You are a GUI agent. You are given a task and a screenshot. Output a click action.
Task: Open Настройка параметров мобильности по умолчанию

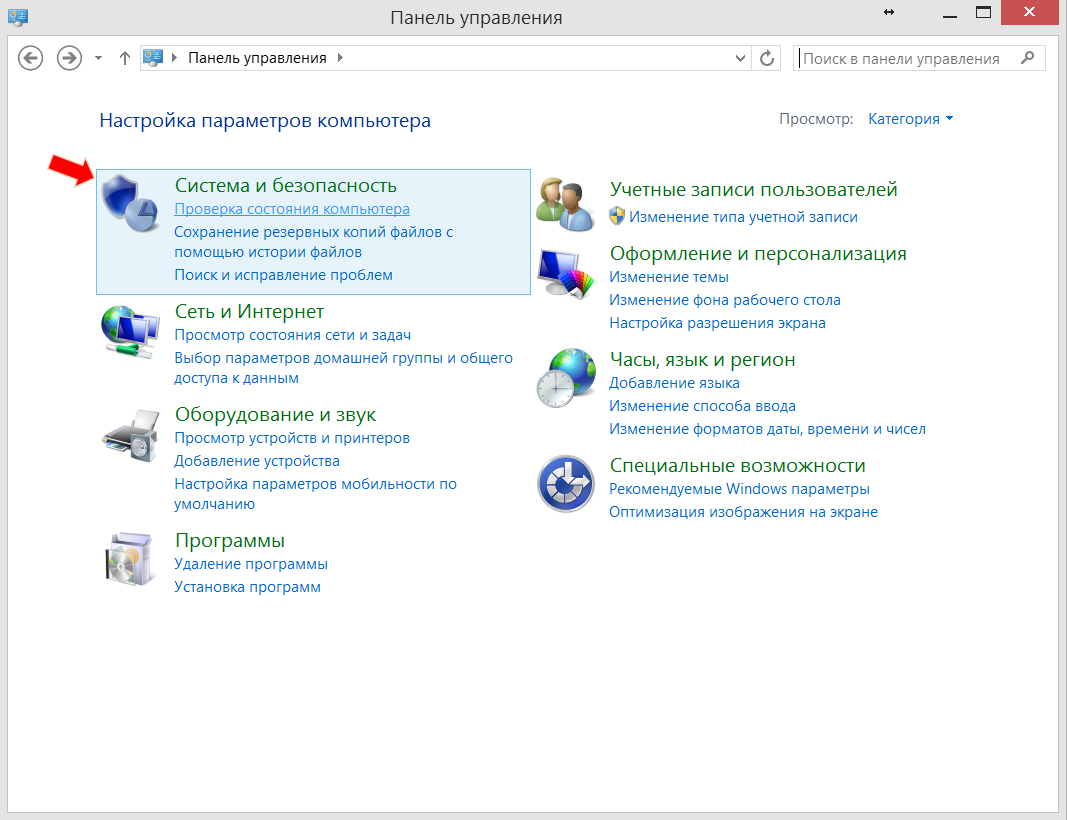click(x=316, y=493)
